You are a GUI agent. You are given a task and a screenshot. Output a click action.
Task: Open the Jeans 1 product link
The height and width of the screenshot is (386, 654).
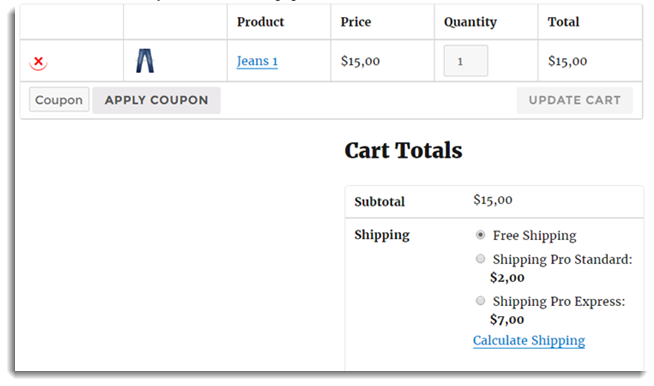257,61
